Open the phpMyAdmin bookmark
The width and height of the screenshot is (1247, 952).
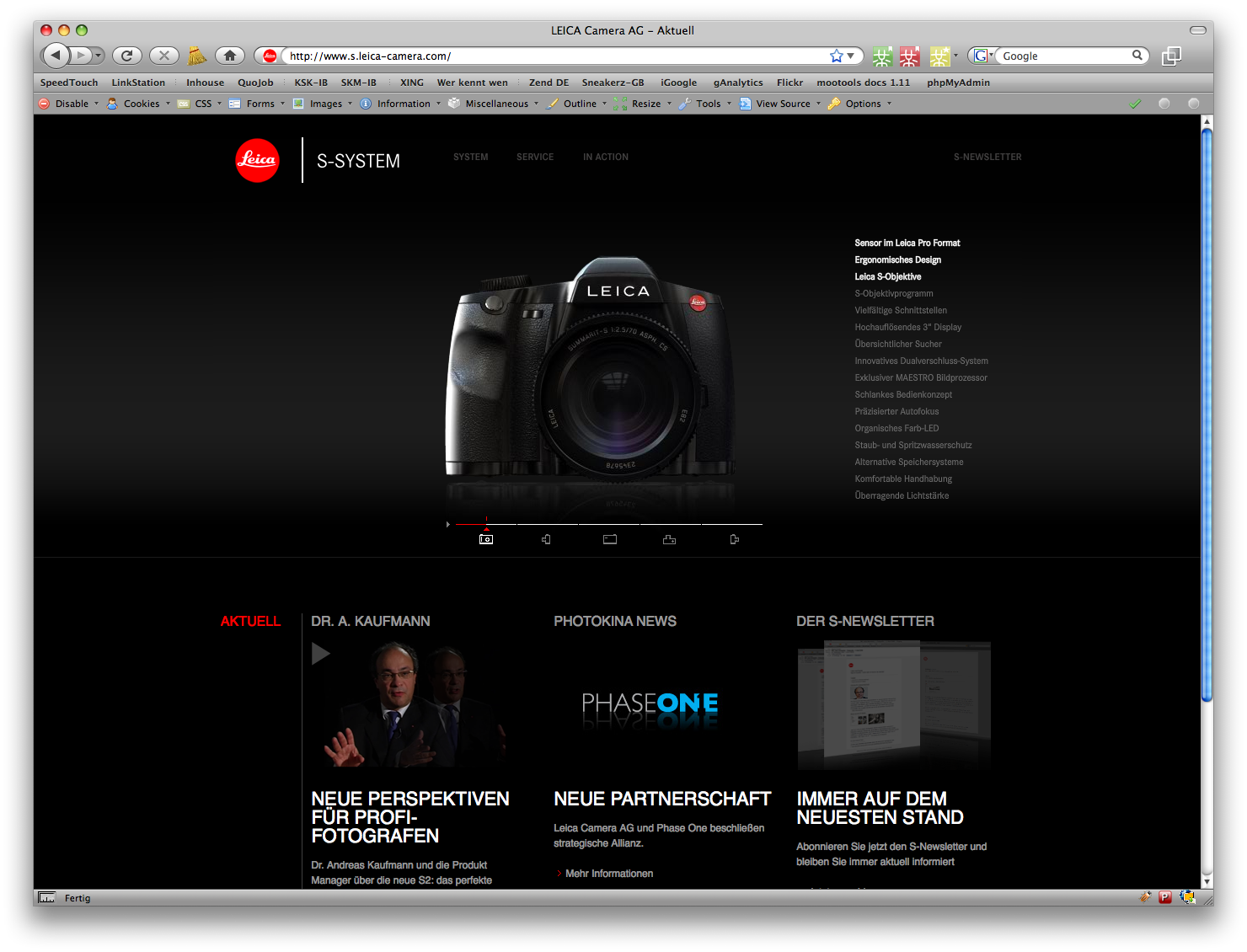[958, 83]
